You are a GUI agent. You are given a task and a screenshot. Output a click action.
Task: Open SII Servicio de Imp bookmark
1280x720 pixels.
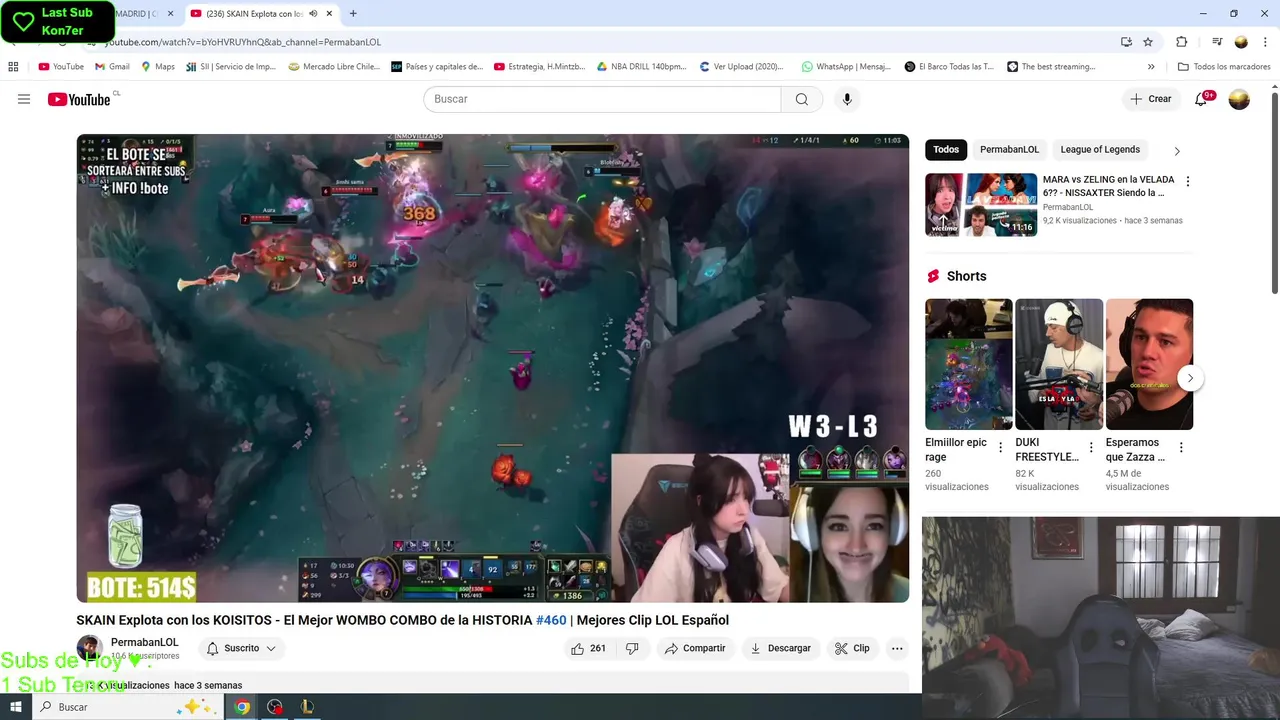pos(231,67)
